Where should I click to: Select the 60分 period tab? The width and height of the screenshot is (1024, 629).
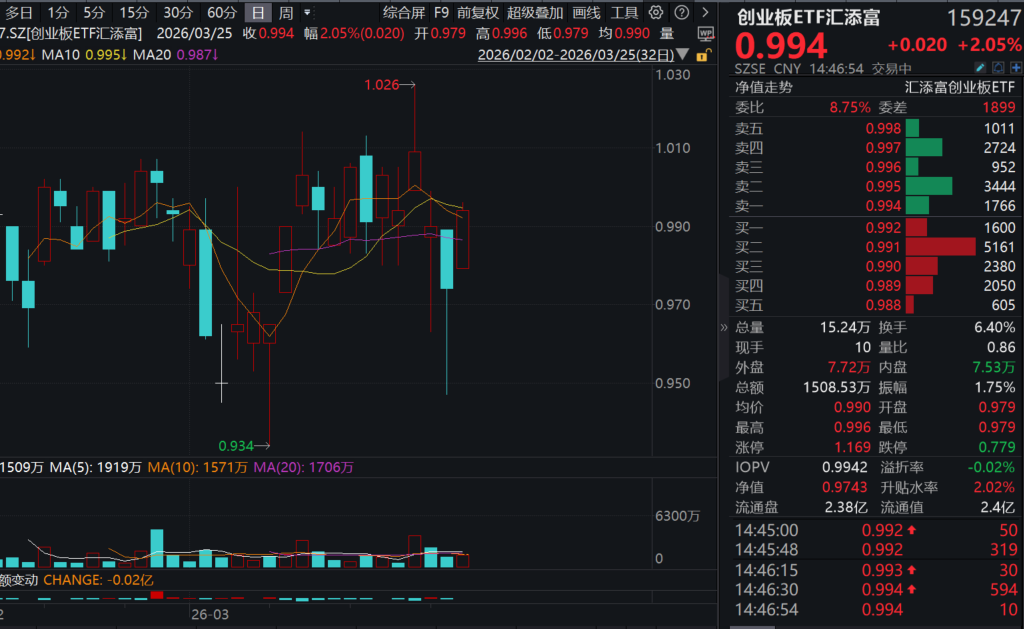pyautogui.click(x=222, y=13)
